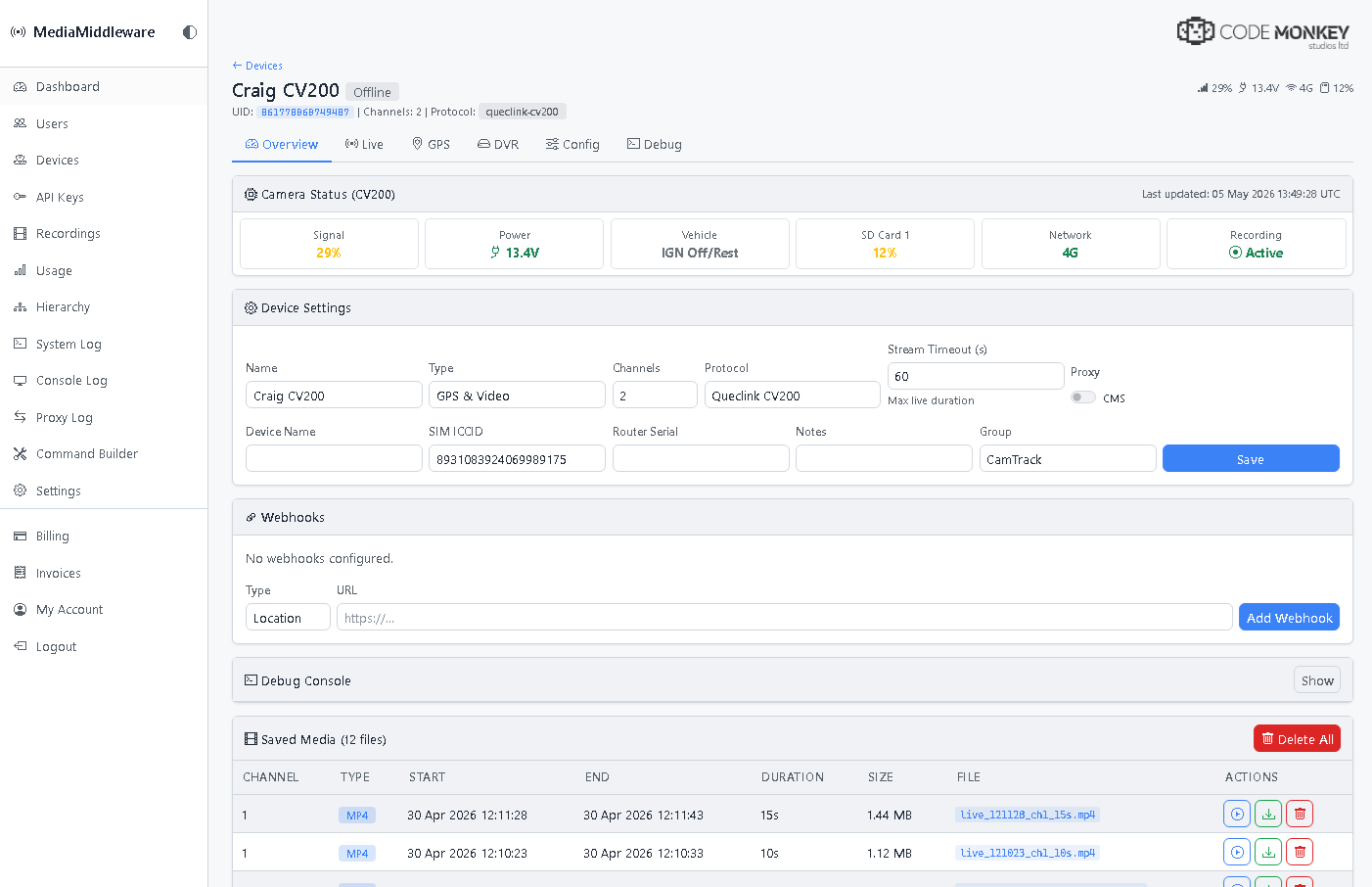The height and width of the screenshot is (887, 1372).
Task: Click the Power 13.4V status card
Action: point(515,244)
